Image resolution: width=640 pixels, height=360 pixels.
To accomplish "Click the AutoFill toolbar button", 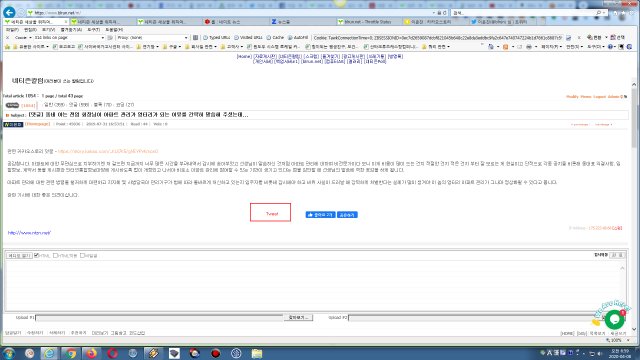I will (x=298, y=38).
